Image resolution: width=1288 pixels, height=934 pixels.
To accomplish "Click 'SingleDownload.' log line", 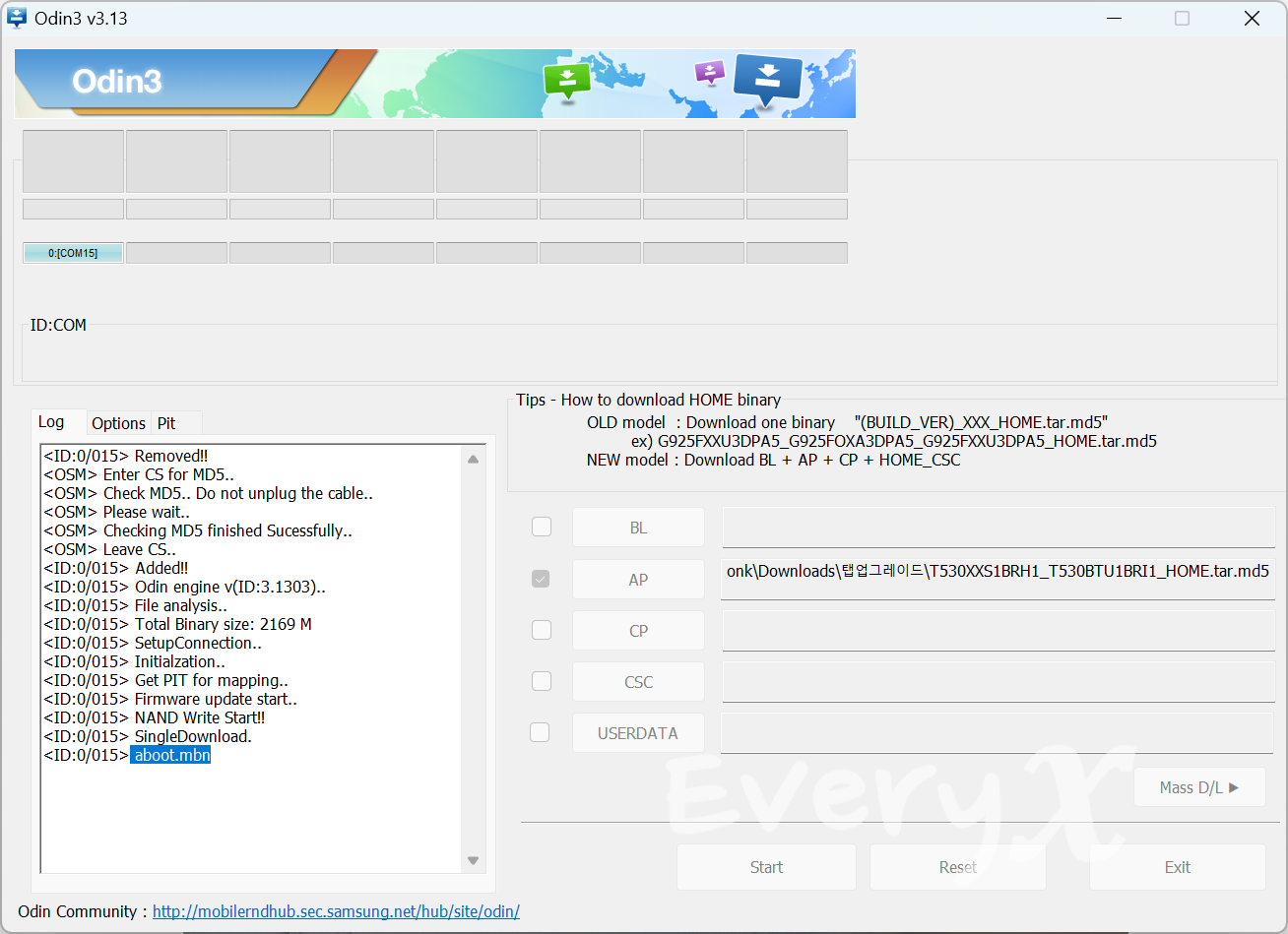I will [x=148, y=736].
